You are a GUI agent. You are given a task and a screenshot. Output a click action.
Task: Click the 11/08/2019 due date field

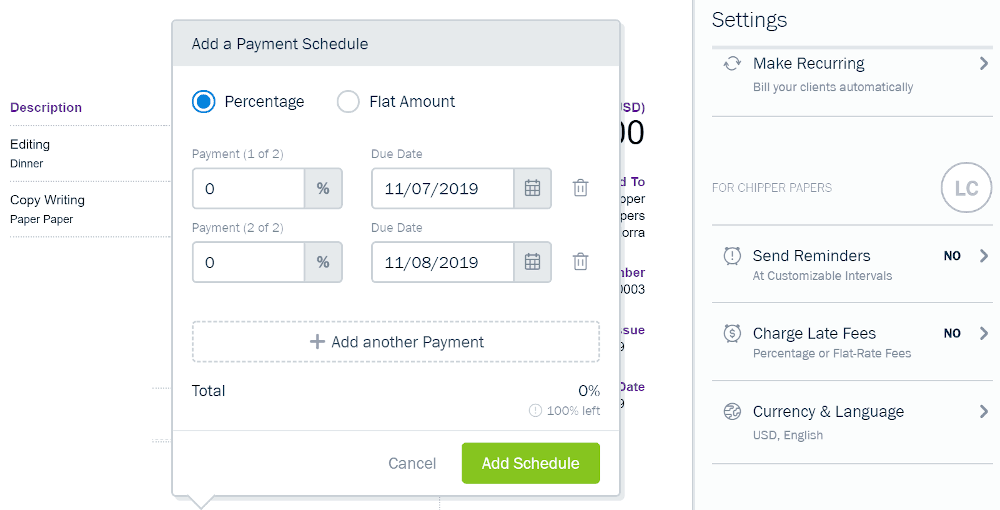(443, 262)
